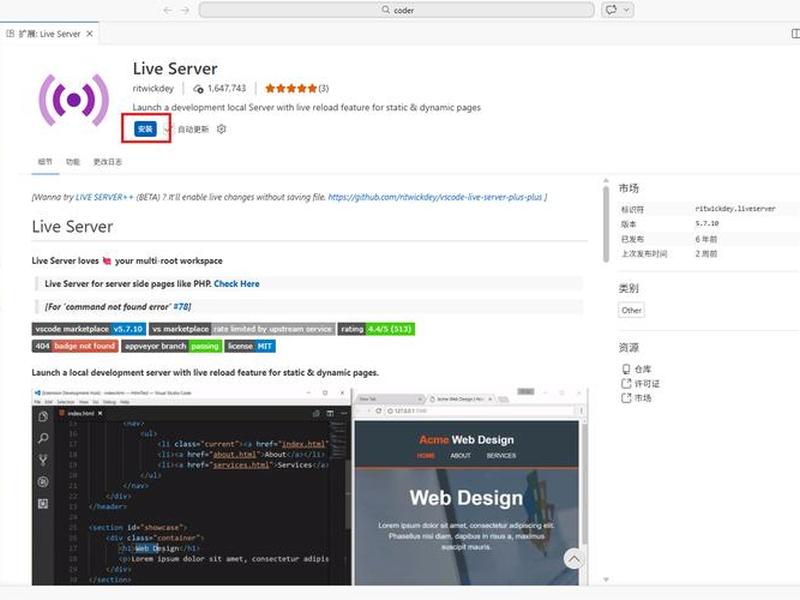Open the extension manage gear icon
Image resolution: width=800 pixels, height=600 pixels.
click(221, 129)
